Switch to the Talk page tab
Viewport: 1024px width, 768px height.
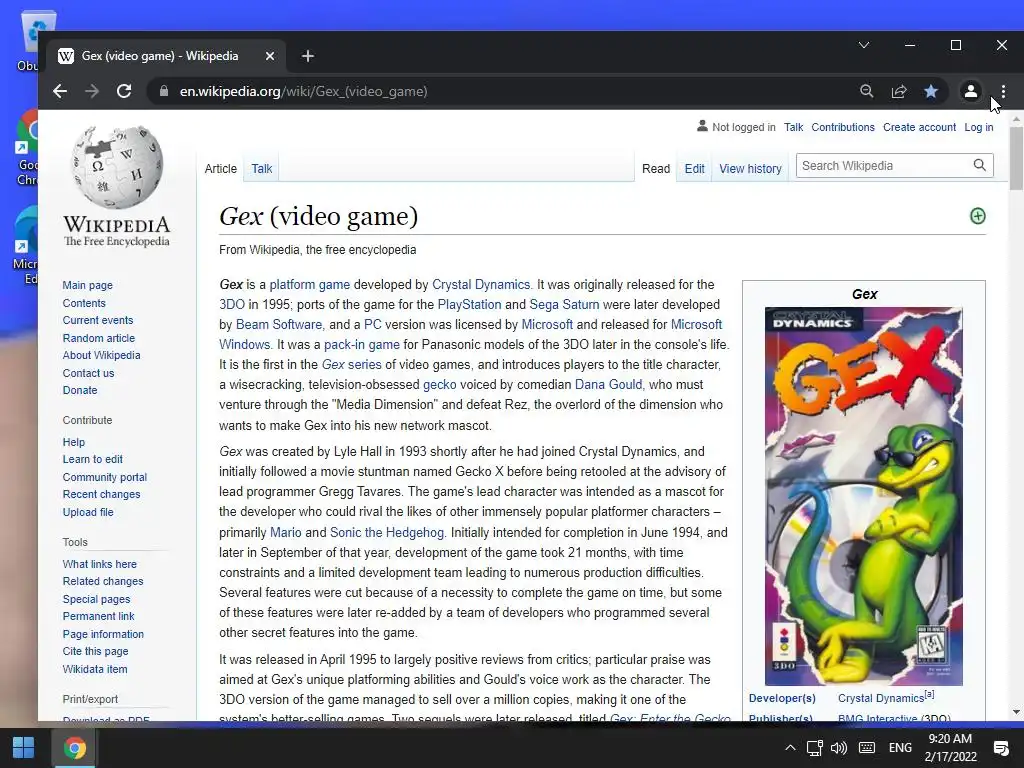pyautogui.click(x=262, y=168)
